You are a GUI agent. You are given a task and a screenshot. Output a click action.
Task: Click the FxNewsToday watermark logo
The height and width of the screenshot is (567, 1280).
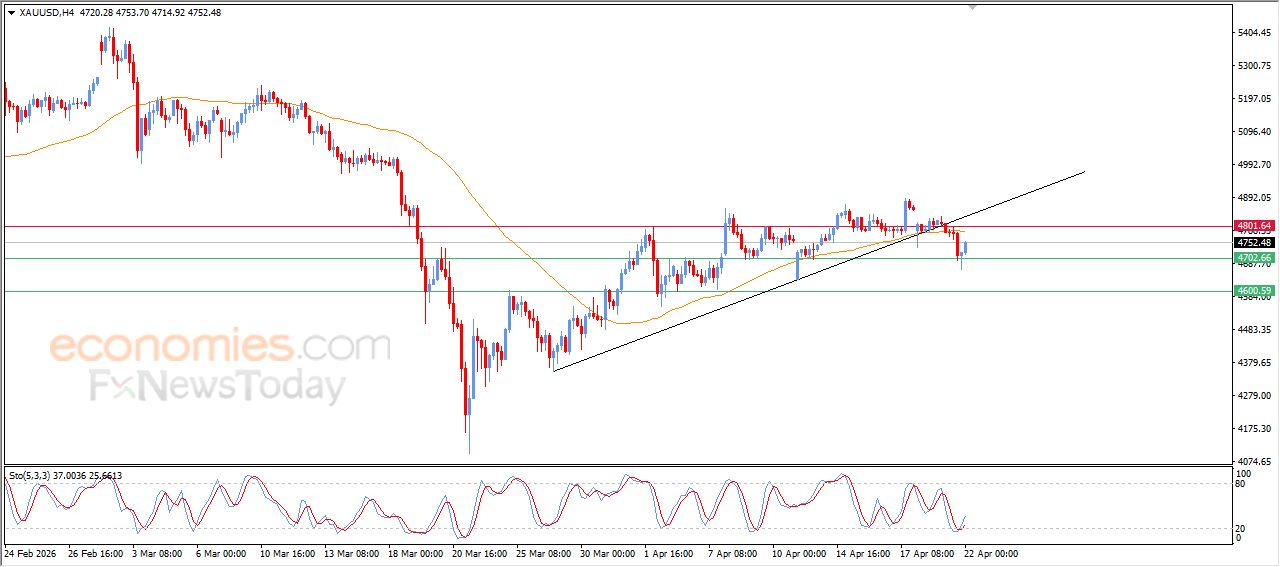tap(218, 386)
